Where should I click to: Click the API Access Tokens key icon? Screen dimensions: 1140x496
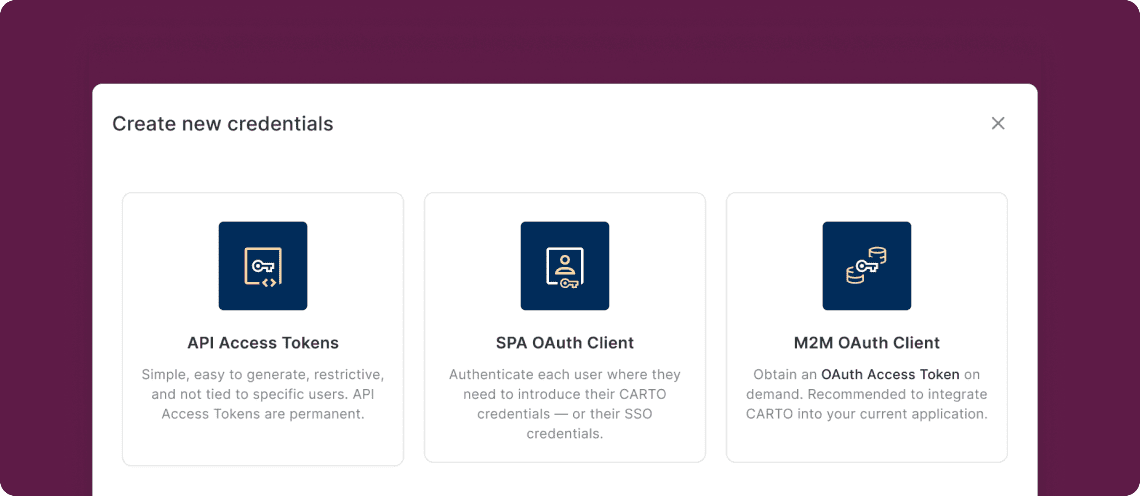pyautogui.click(x=263, y=266)
